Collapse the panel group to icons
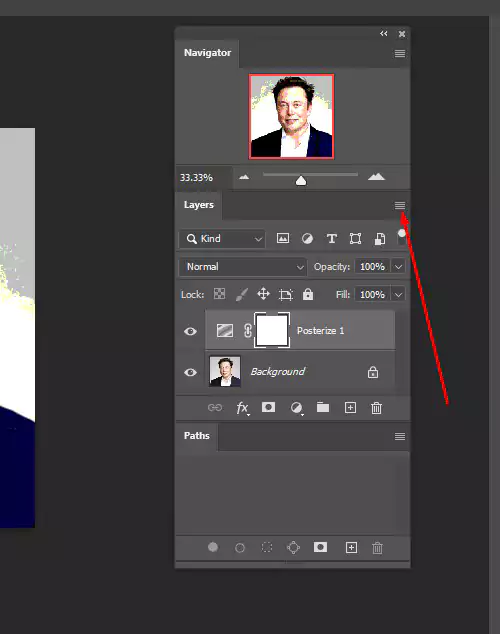This screenshot has height=634, width=500. (383, 34)
